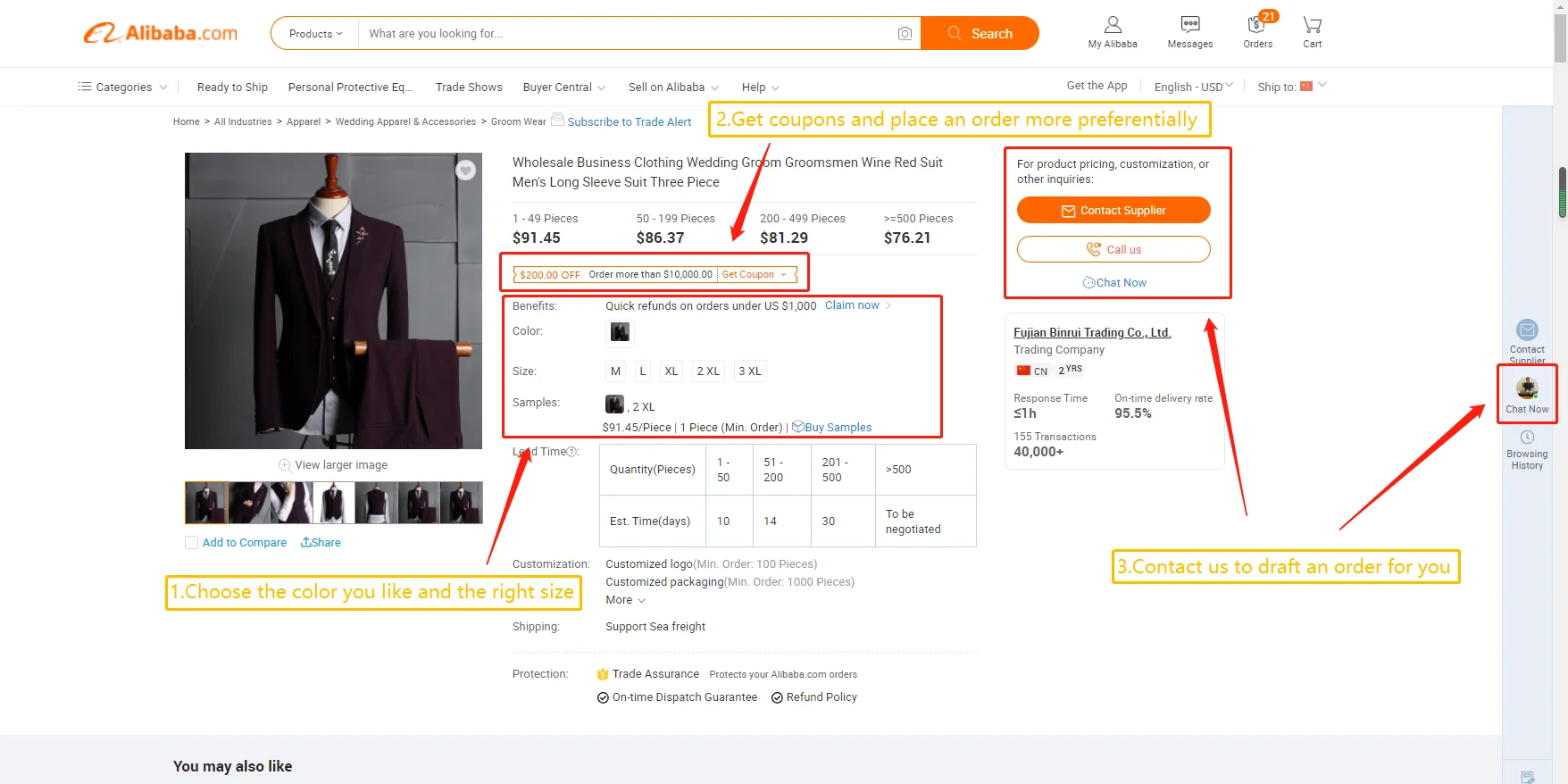Viewport: 1568px width, 784px height.
Task: Click the Chat Now link under Call us
Action: pos(1114,283)
